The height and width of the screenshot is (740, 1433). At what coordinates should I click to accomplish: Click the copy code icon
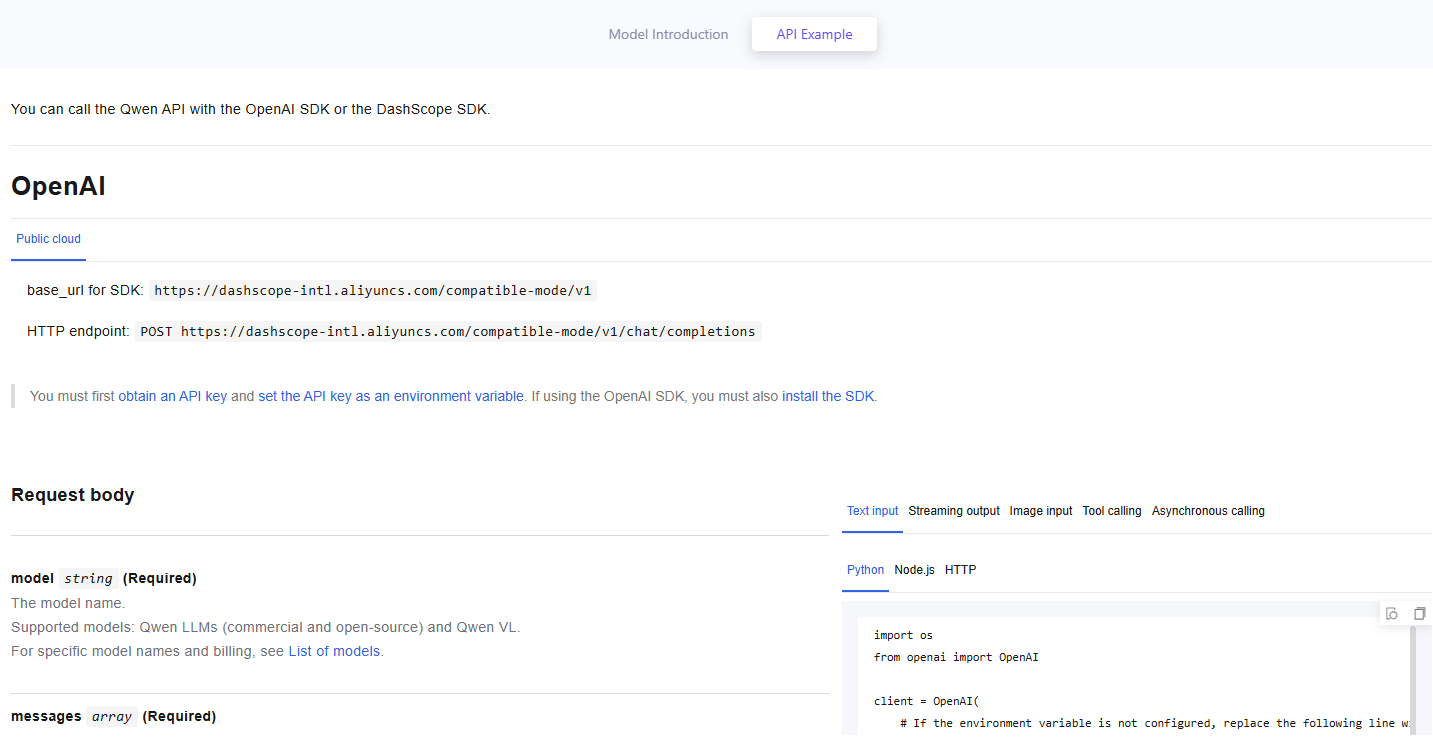point(1419,613)
